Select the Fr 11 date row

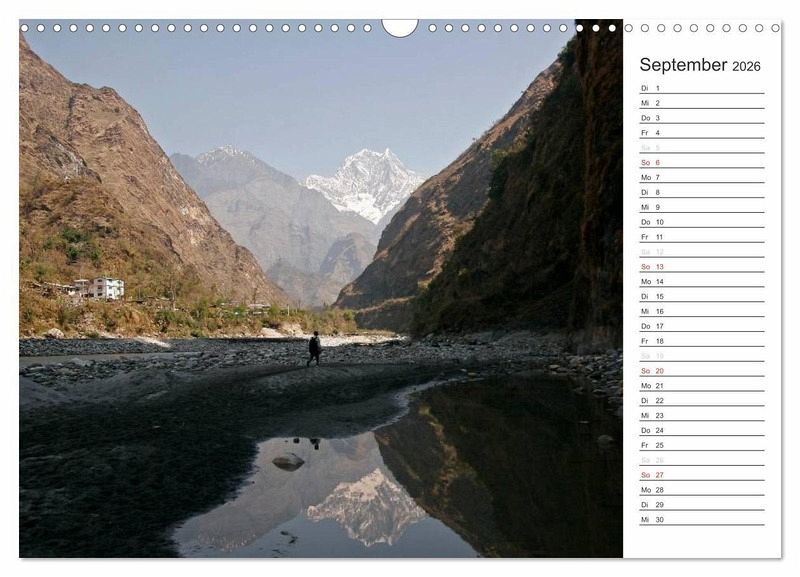702,237
